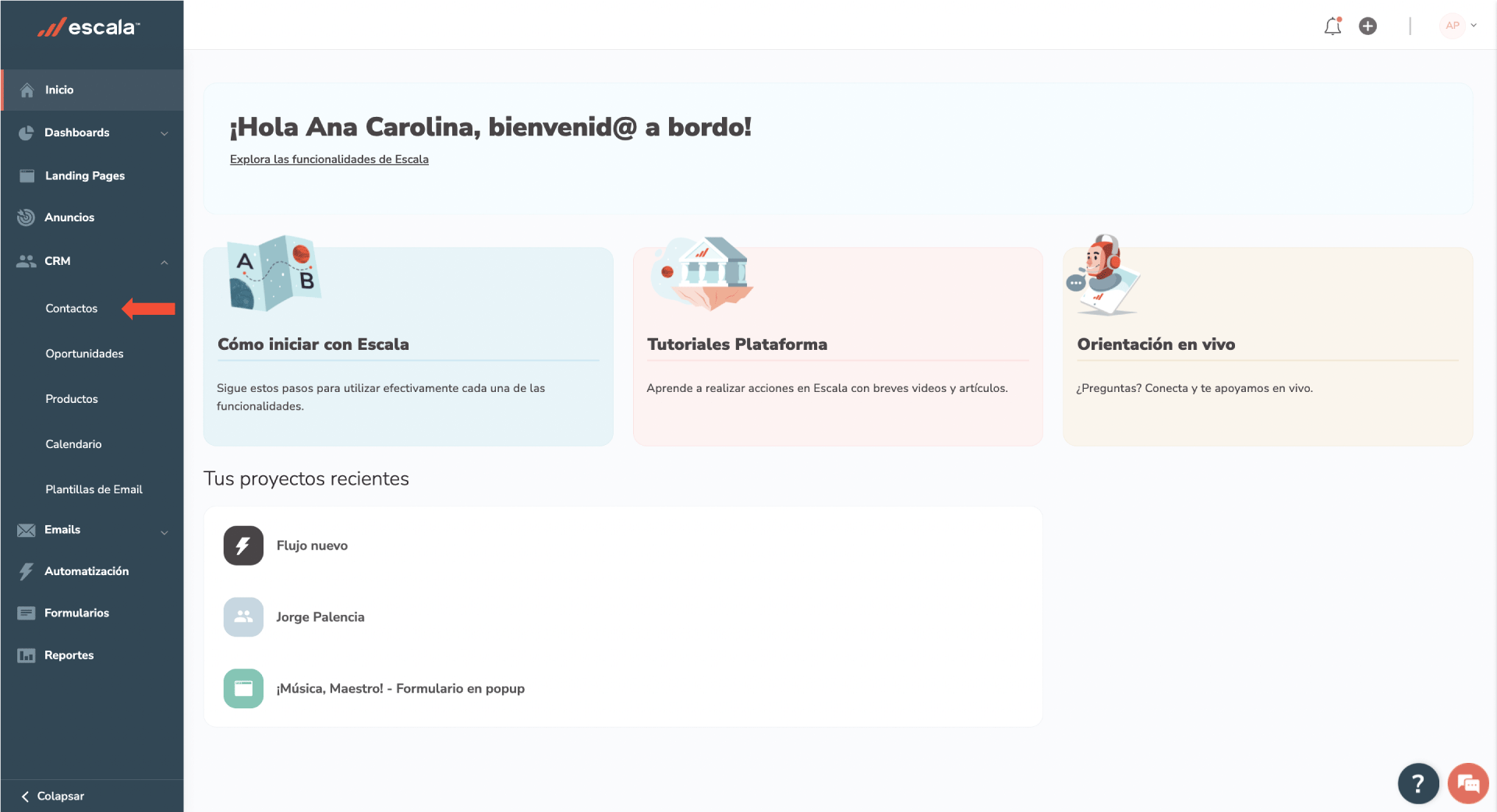Open the live chat bubble icon

pos(1468,783)
